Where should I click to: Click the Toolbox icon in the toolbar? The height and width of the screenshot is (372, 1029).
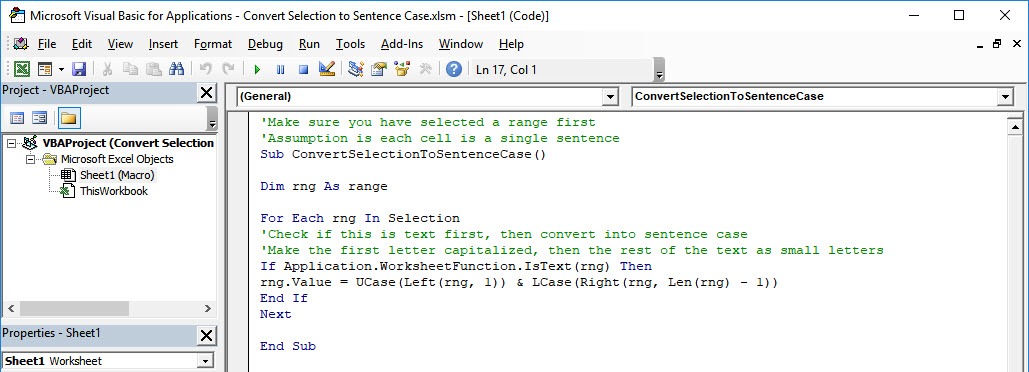pyautogui.click(x=425, y=69)
